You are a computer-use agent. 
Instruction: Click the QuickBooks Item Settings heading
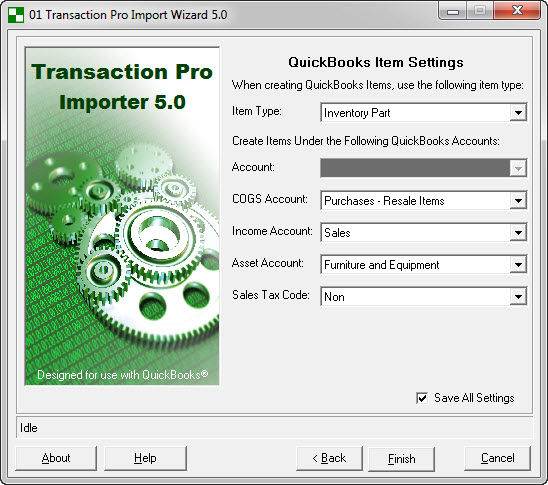point(376,62)
